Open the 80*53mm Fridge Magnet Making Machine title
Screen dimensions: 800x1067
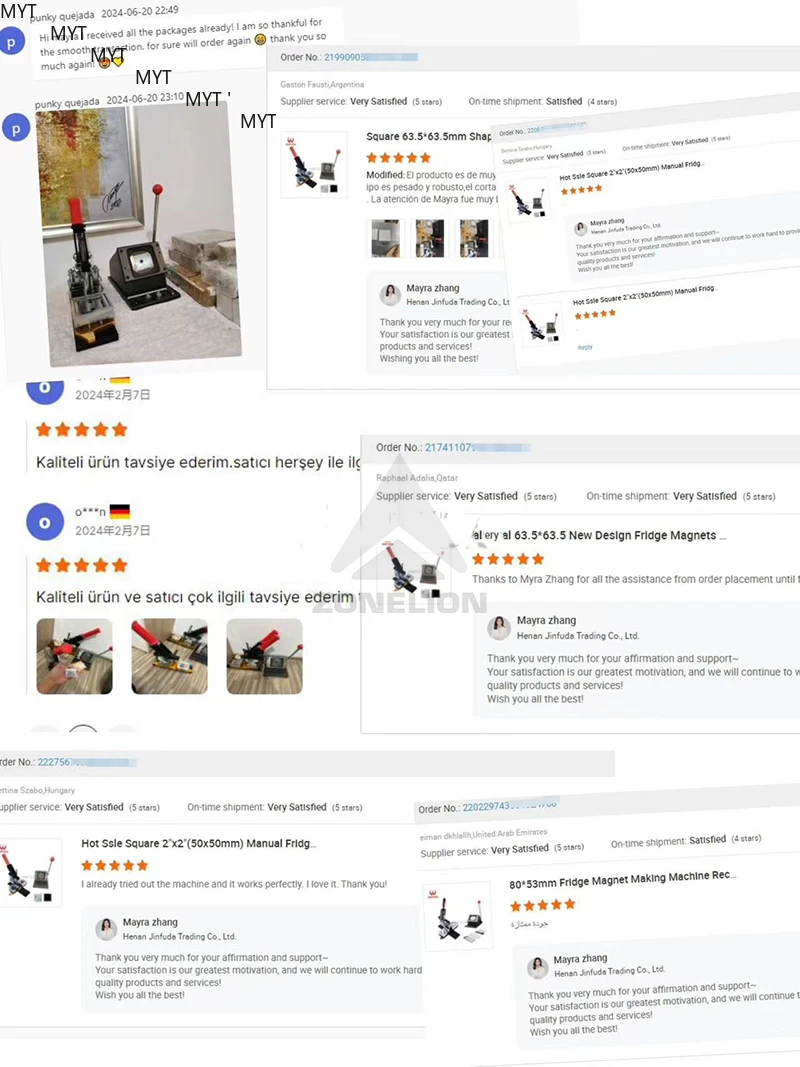622,879
